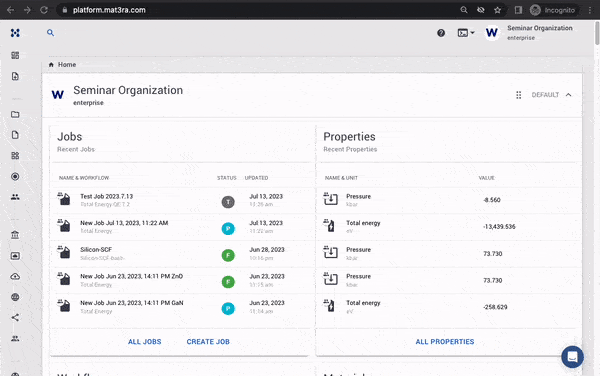600x376 pixels.
Task: Open Test Job 2023.7.13
Action: point(106,196)
